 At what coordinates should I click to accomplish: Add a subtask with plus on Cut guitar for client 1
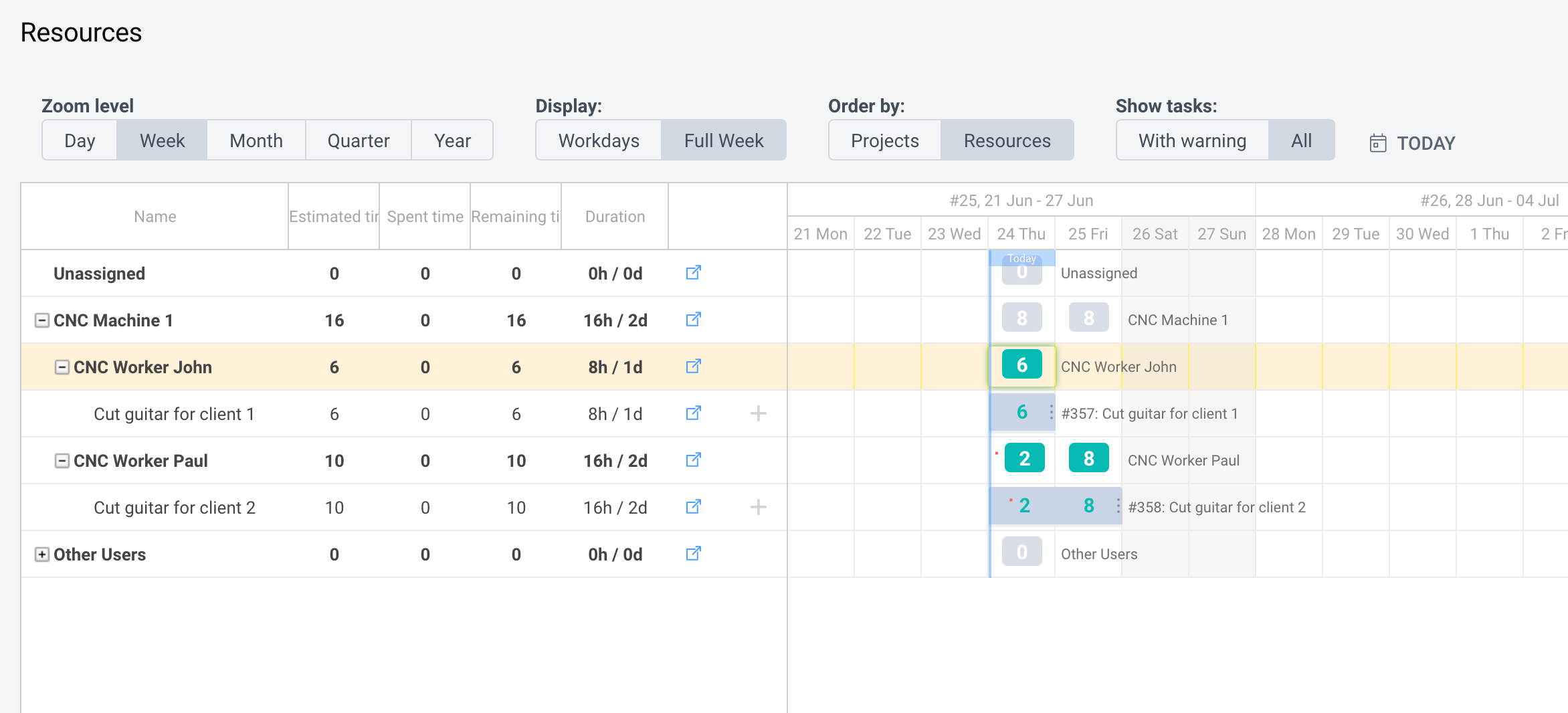[758, 413]
